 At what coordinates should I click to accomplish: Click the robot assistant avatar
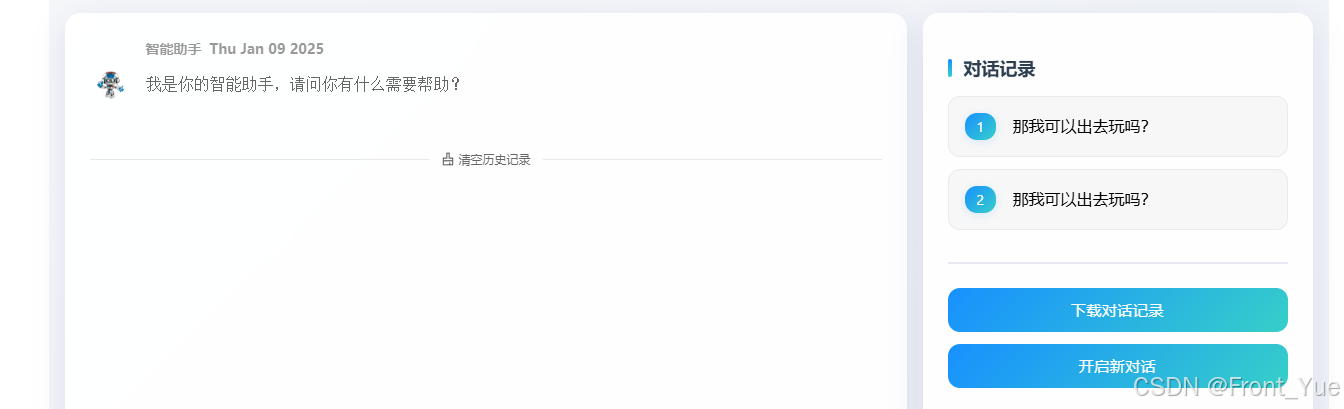point(111,85)
